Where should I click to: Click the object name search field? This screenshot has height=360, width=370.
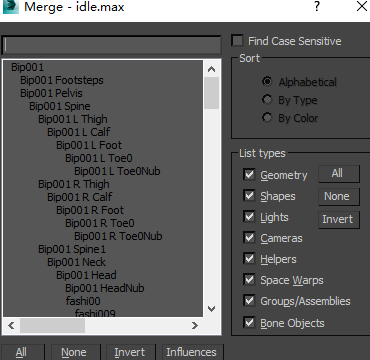pos(111,44)
